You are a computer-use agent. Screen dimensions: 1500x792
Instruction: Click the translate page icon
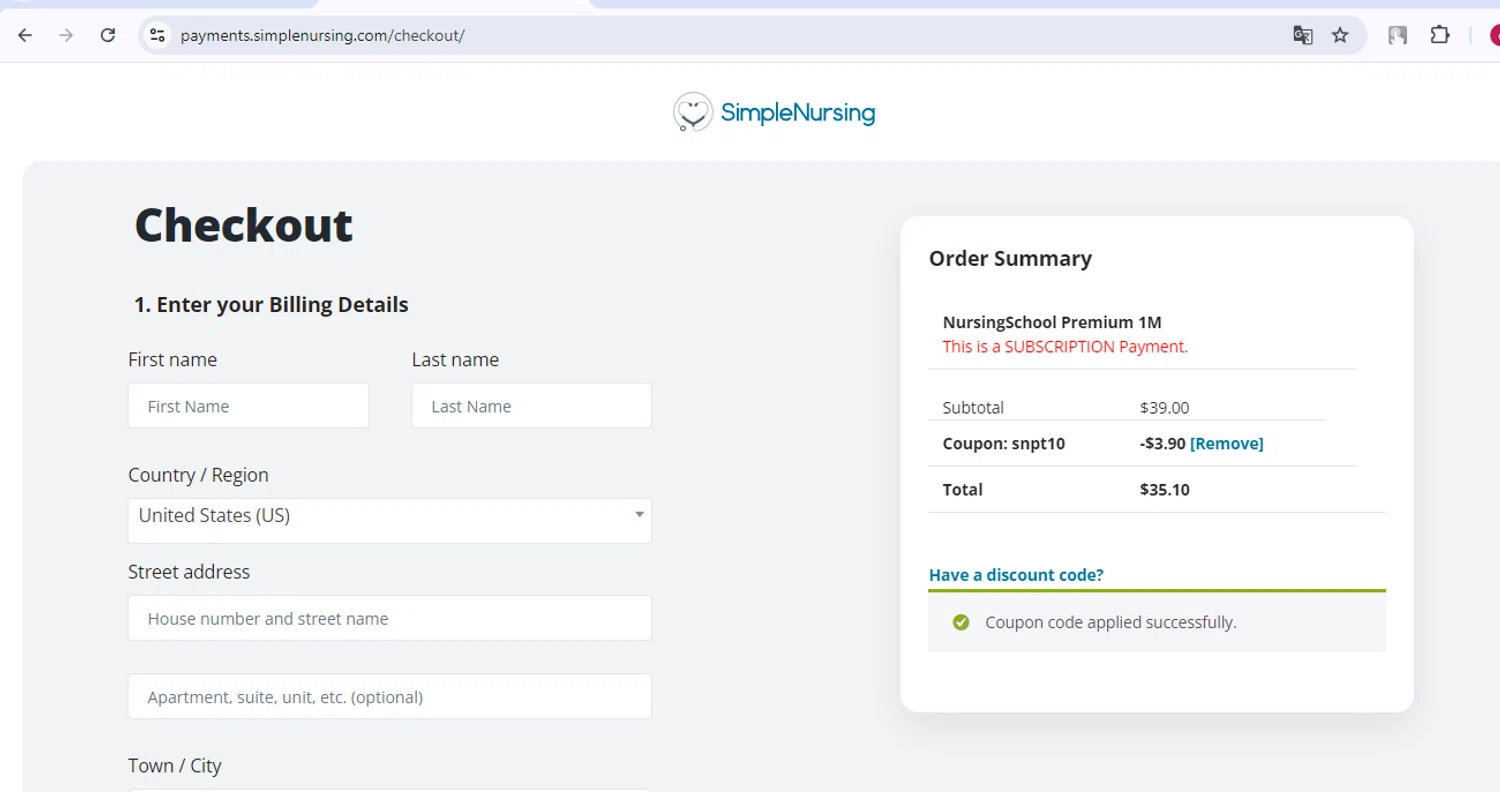(x=1302, y=35)
